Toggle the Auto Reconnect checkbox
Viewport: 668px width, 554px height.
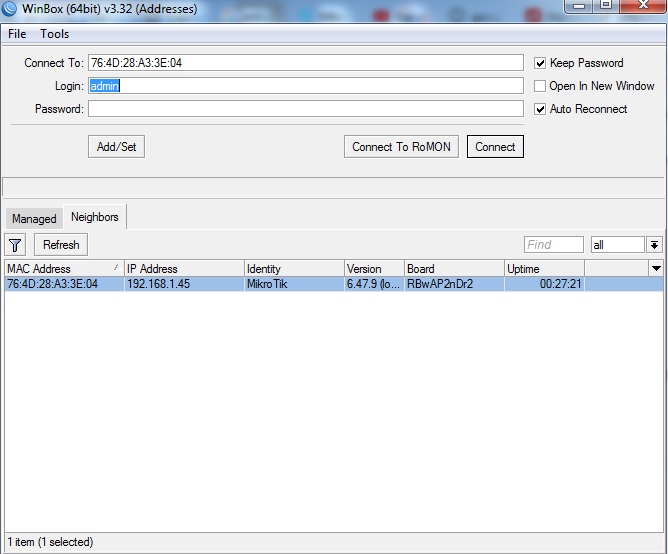click(540, 109)
